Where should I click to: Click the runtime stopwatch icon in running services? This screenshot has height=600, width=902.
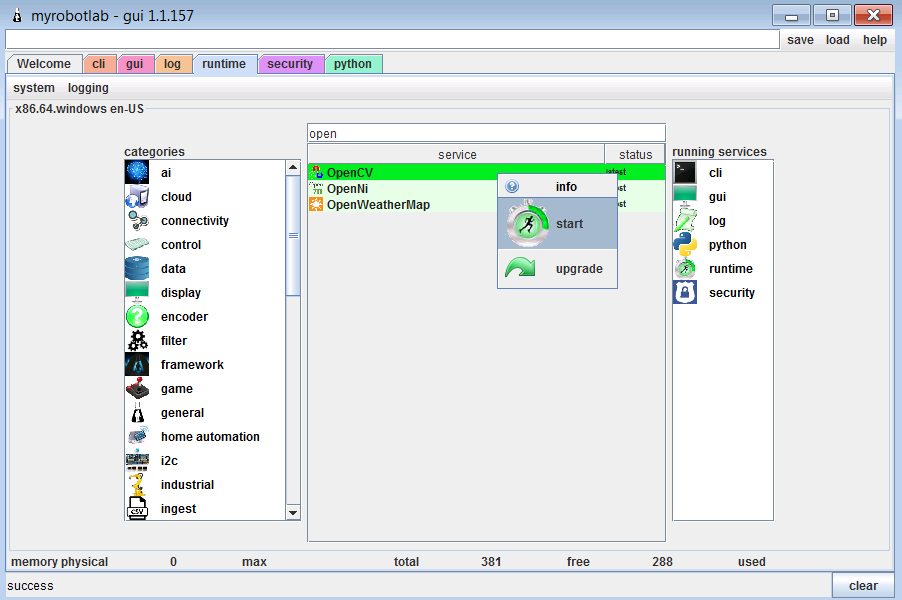coord(685,269)
